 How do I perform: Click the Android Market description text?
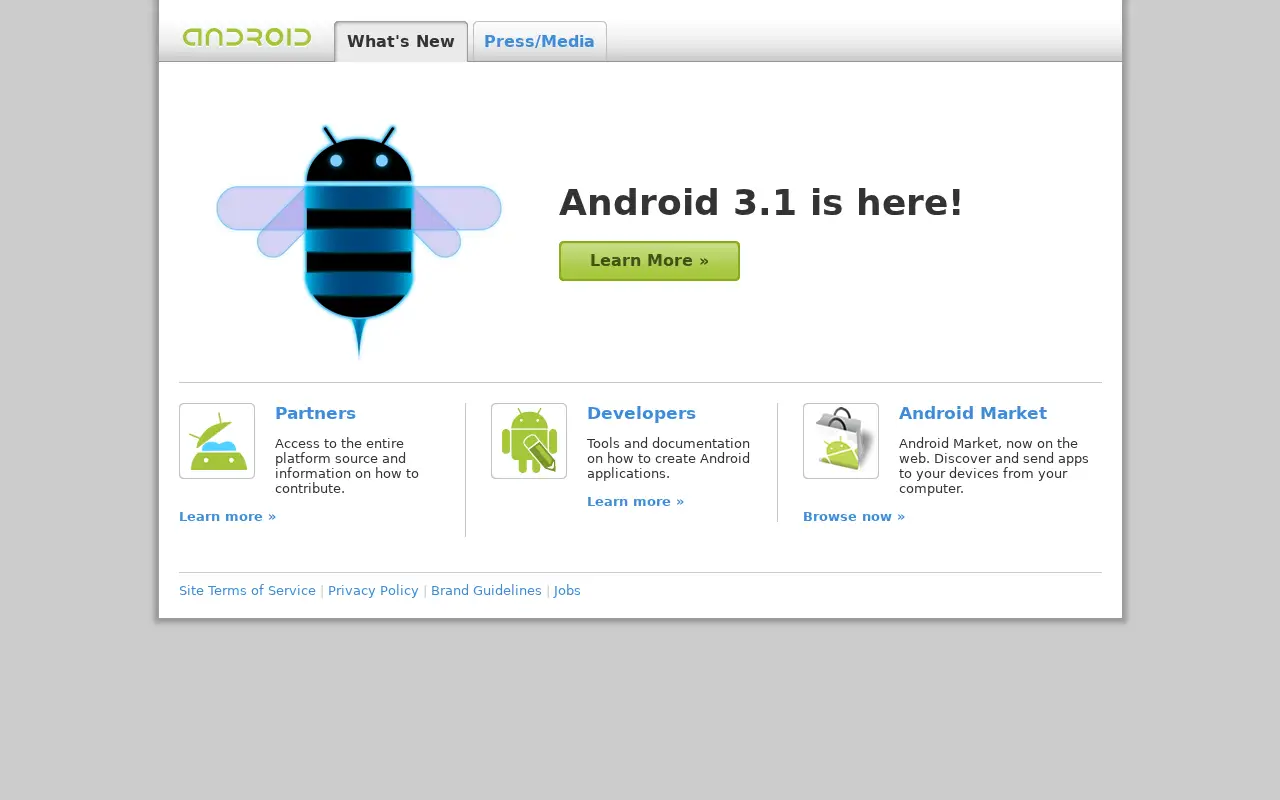coord(994,466)
